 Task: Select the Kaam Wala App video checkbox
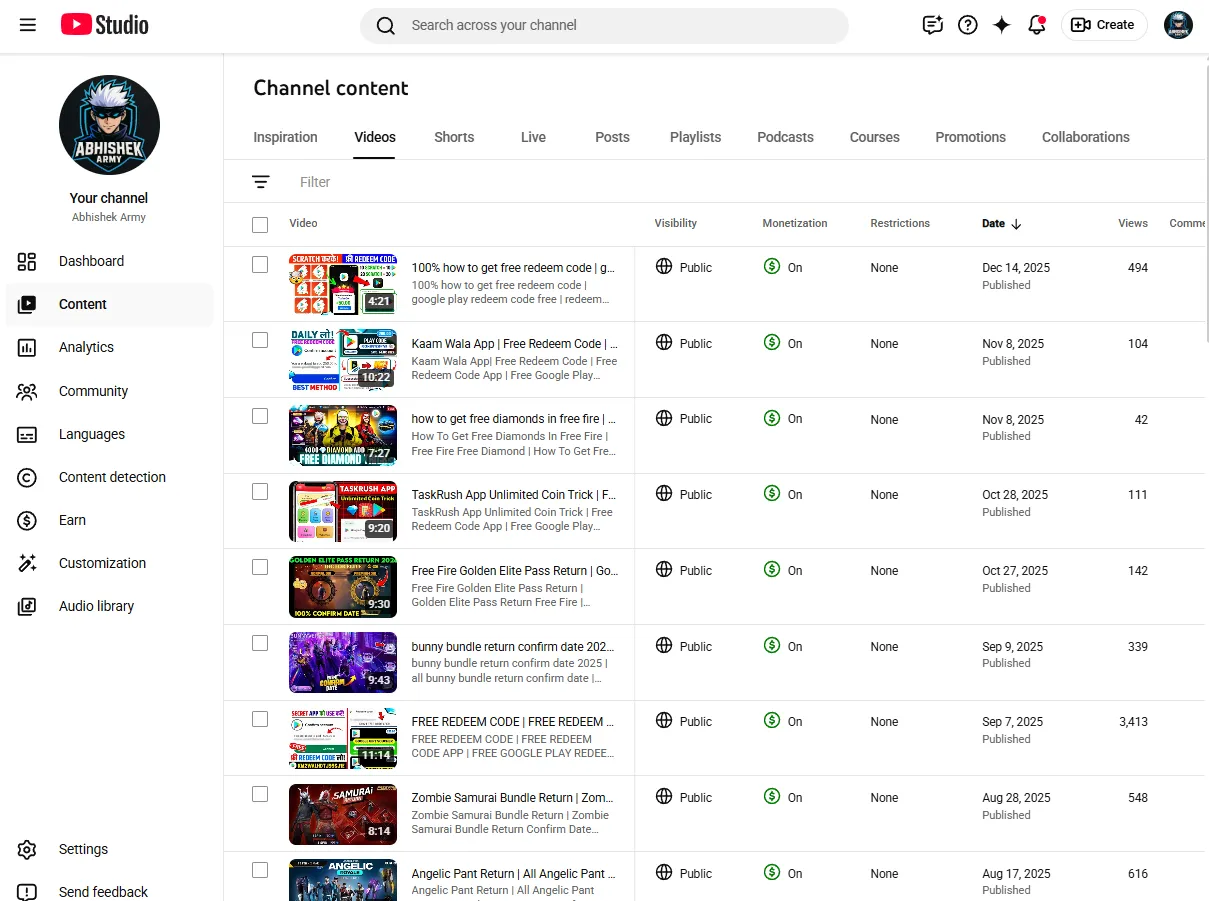[x=260, y=340]
